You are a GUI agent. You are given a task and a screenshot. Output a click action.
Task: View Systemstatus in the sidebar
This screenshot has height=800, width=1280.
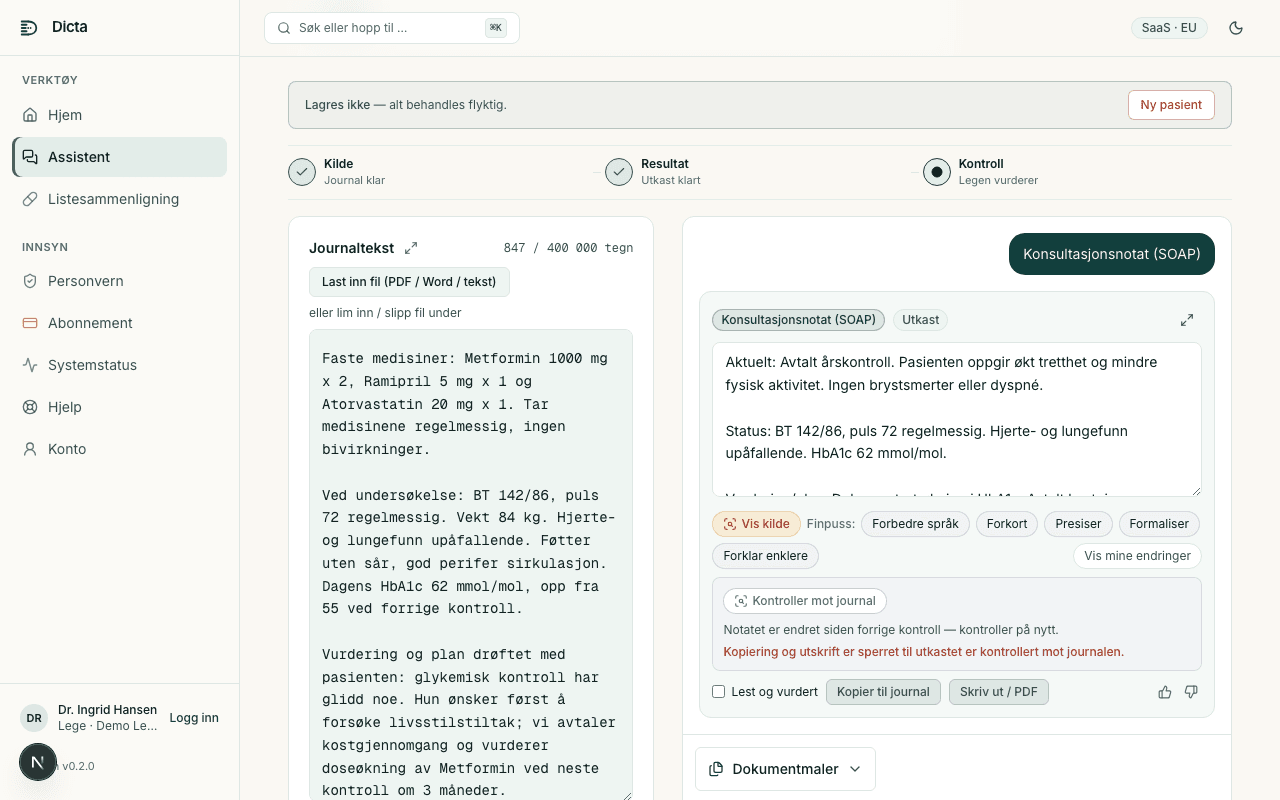point(120,365)
